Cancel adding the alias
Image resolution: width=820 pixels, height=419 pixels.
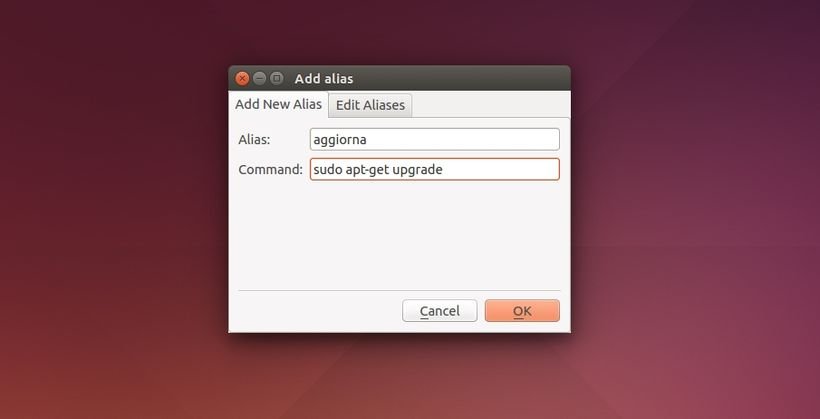(x=439, y=311)
